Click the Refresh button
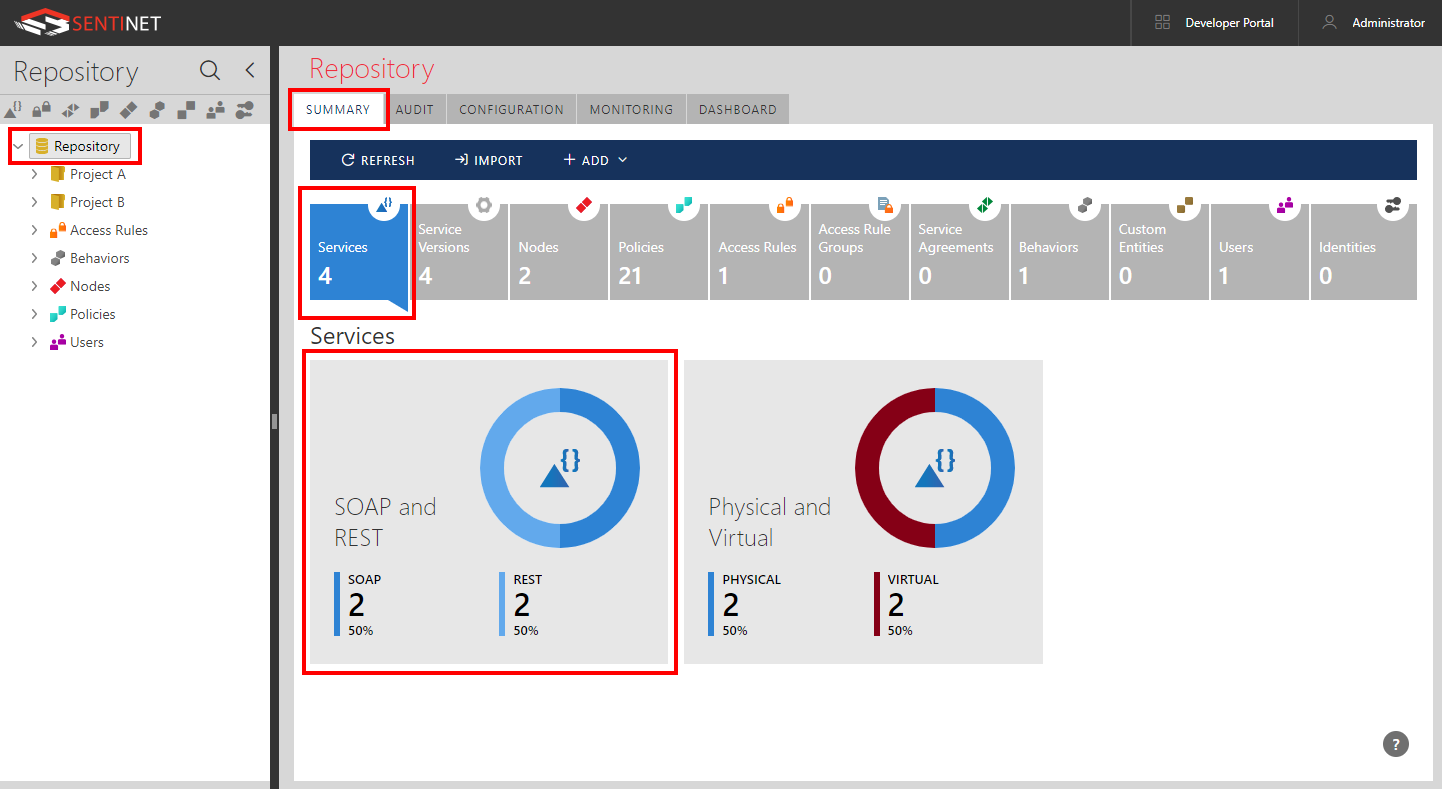 click(378, 160)
